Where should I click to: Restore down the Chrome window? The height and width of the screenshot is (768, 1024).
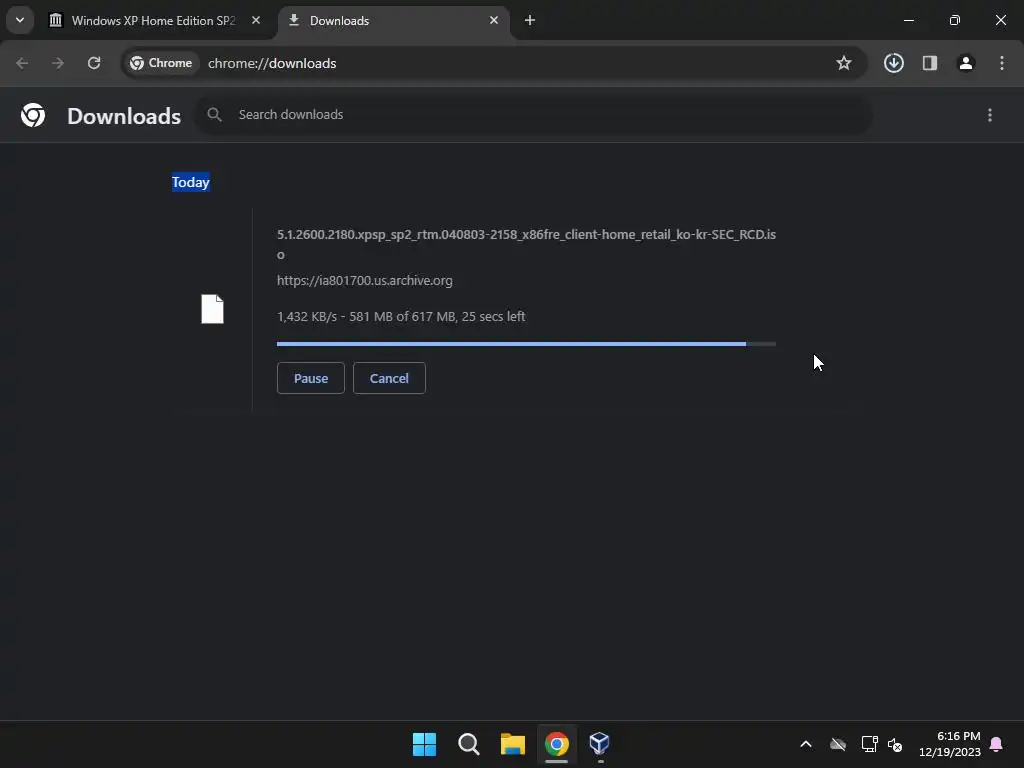pos(955,20)
